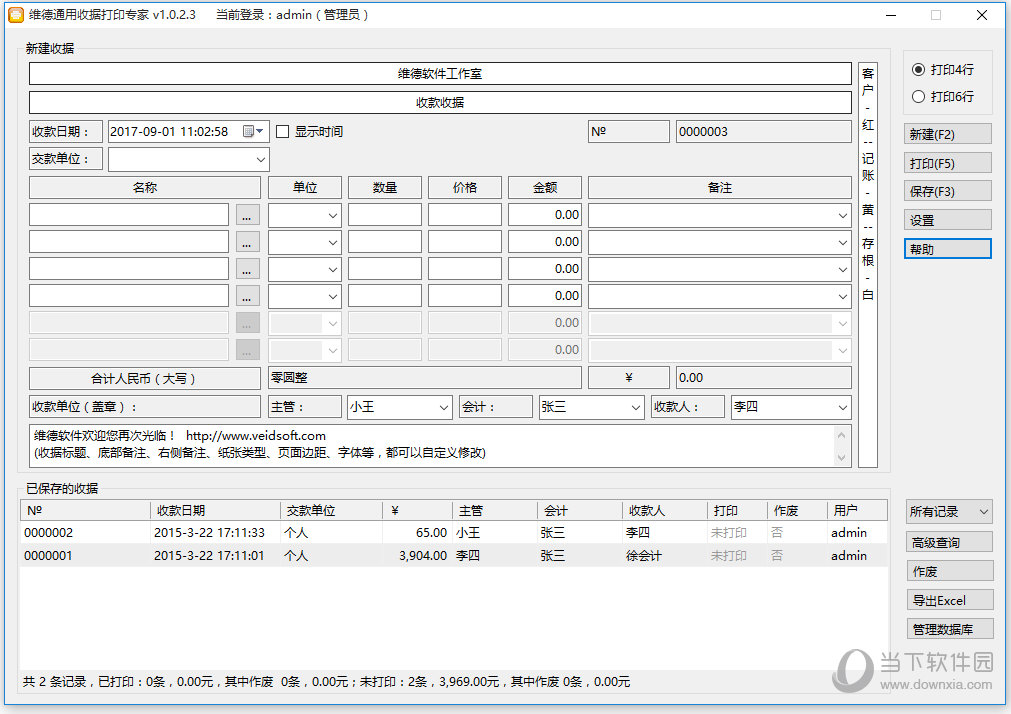Click the 打印(F5) button

click(x=948, y=163)
